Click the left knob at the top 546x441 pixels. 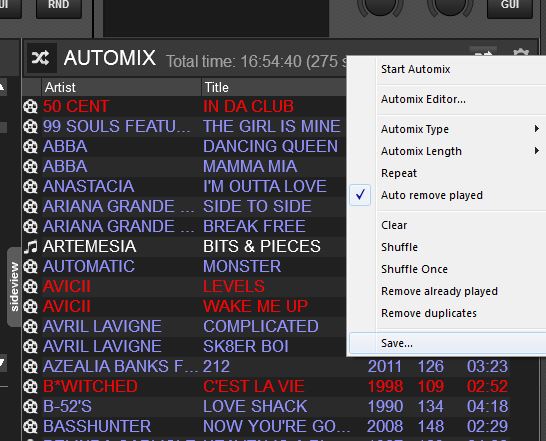pyautogui.click(x=380, y=7)
